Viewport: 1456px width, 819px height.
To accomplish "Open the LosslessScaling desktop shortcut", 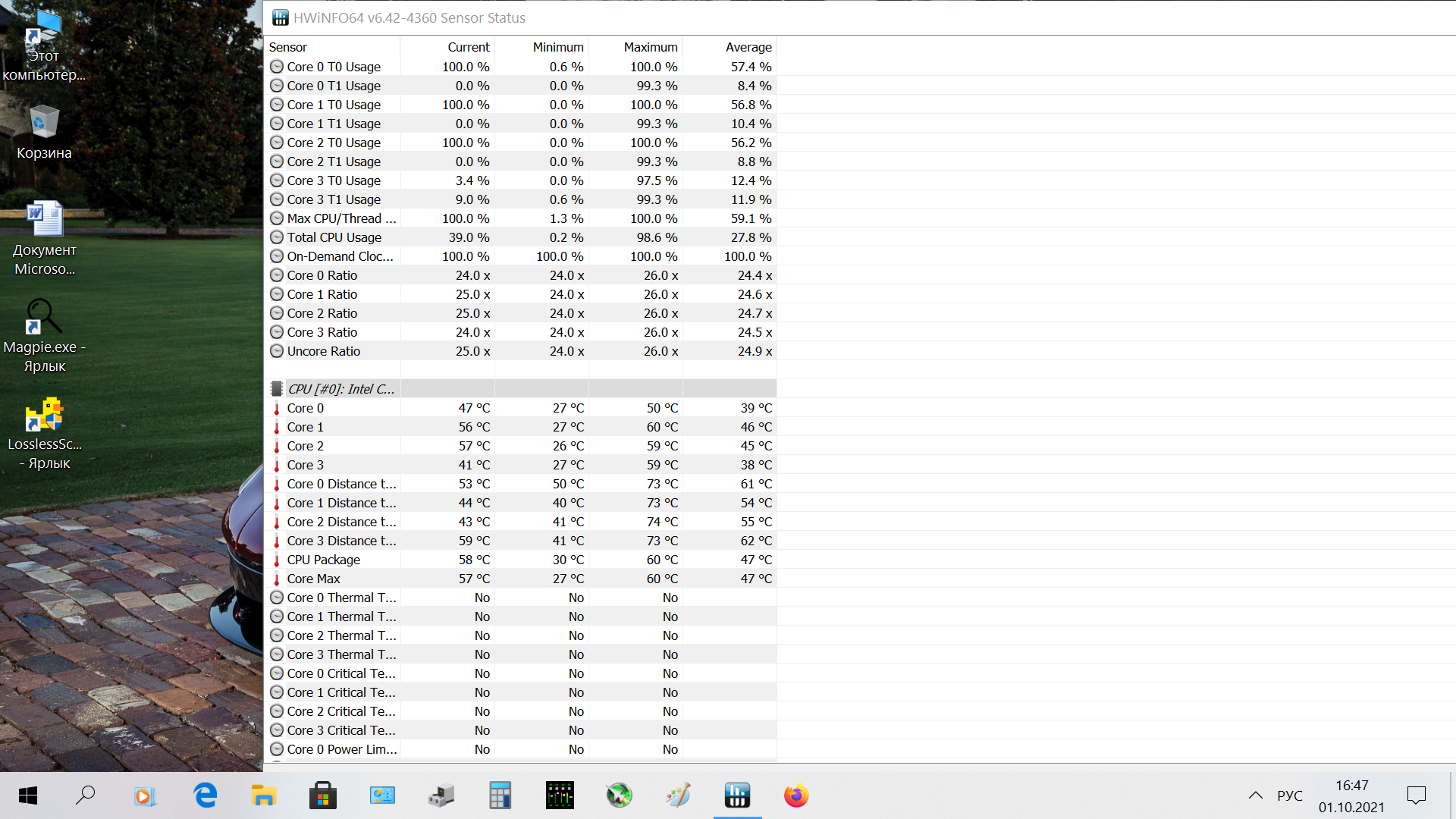I will click(44, 433).
